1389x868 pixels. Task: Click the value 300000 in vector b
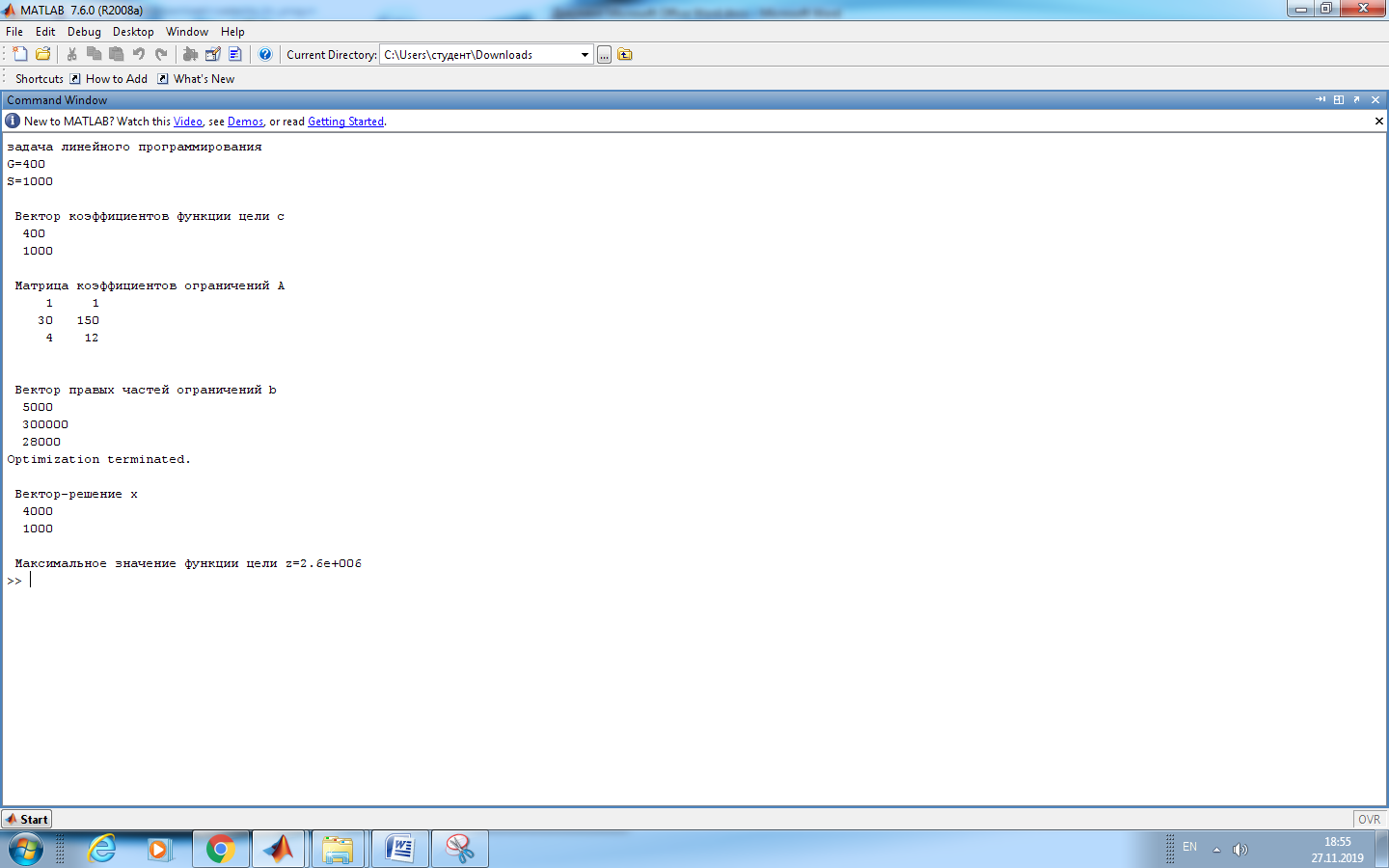coord(45,424)
